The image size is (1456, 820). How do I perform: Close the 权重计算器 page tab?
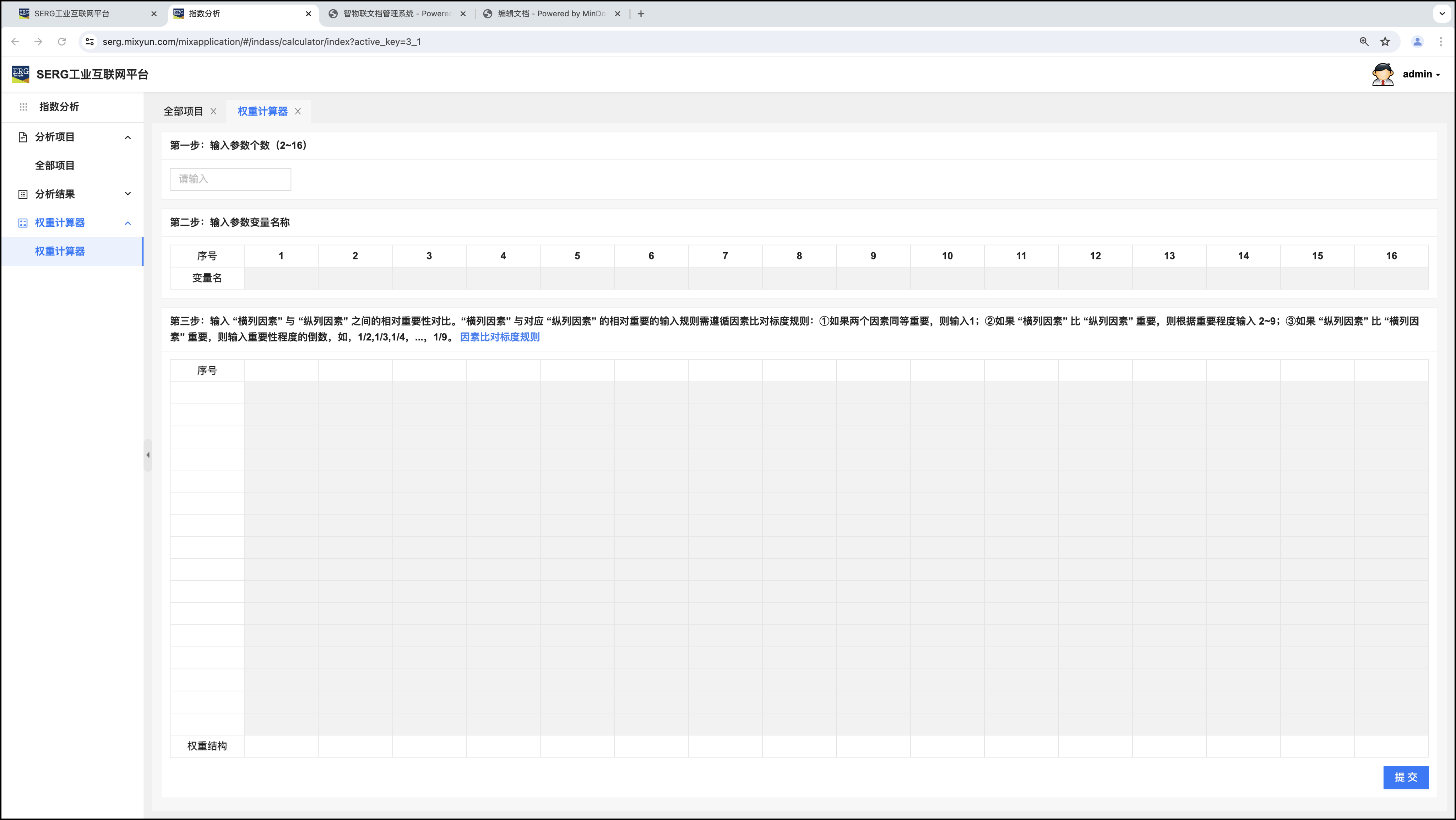click(298, 112)
